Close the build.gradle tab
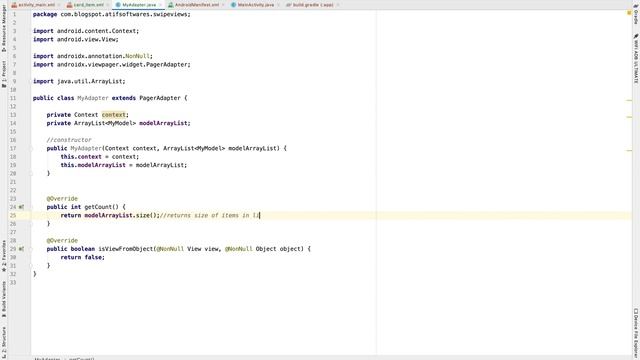Viewport: 640px width, 360px height. click(338, 5)
